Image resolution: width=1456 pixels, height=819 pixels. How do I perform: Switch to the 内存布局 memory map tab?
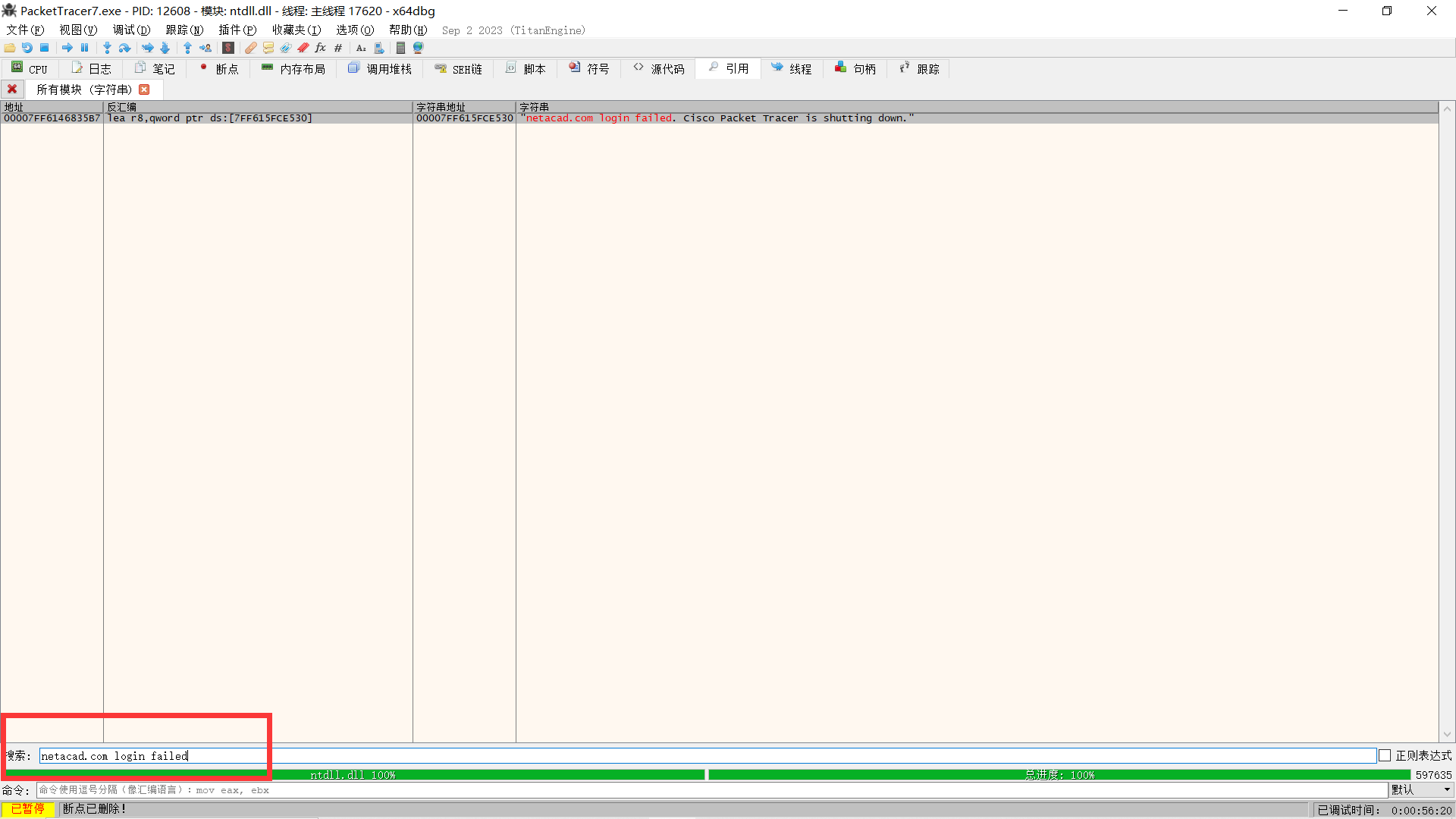(x=293, y=69)
